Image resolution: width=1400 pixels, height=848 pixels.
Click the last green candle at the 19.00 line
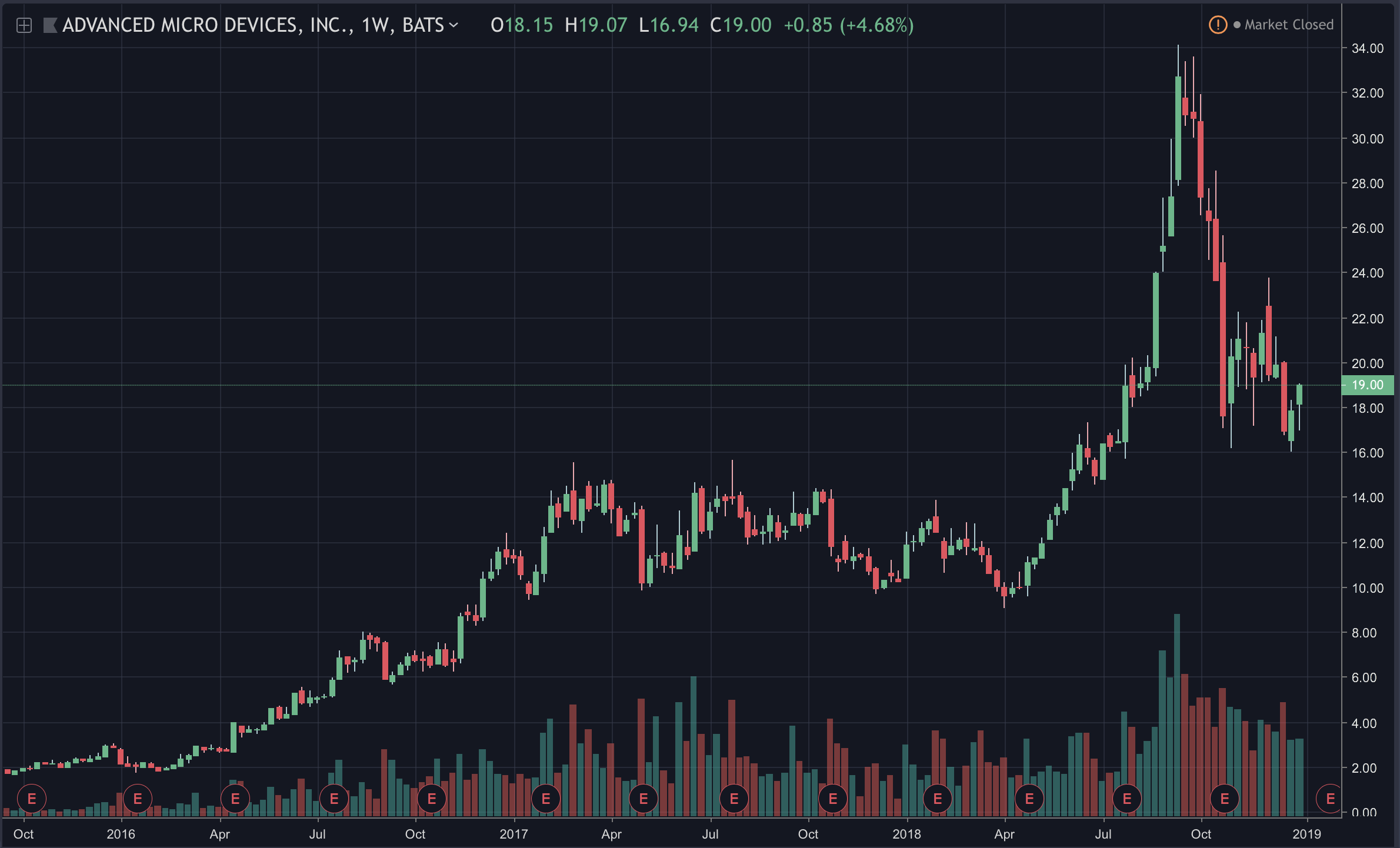1299,395
